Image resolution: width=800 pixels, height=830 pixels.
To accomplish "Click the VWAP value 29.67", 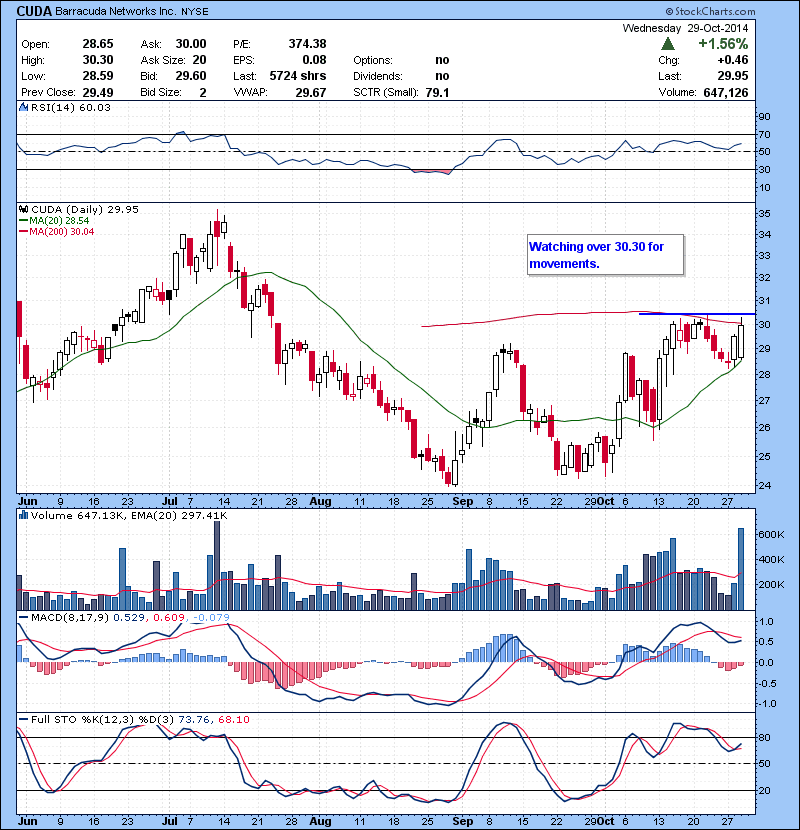I will tap(311, 92).
